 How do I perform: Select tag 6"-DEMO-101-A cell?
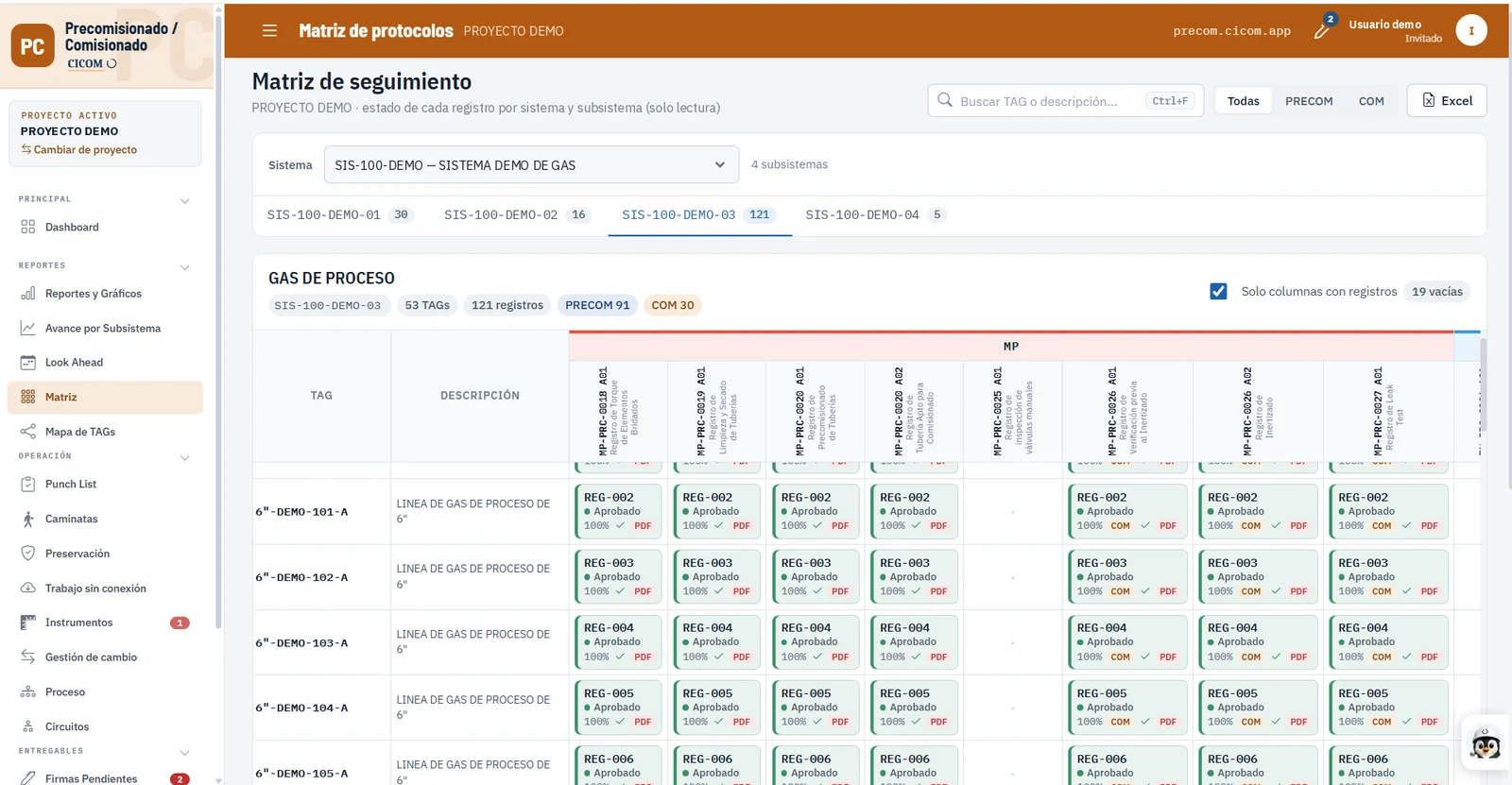321,511
